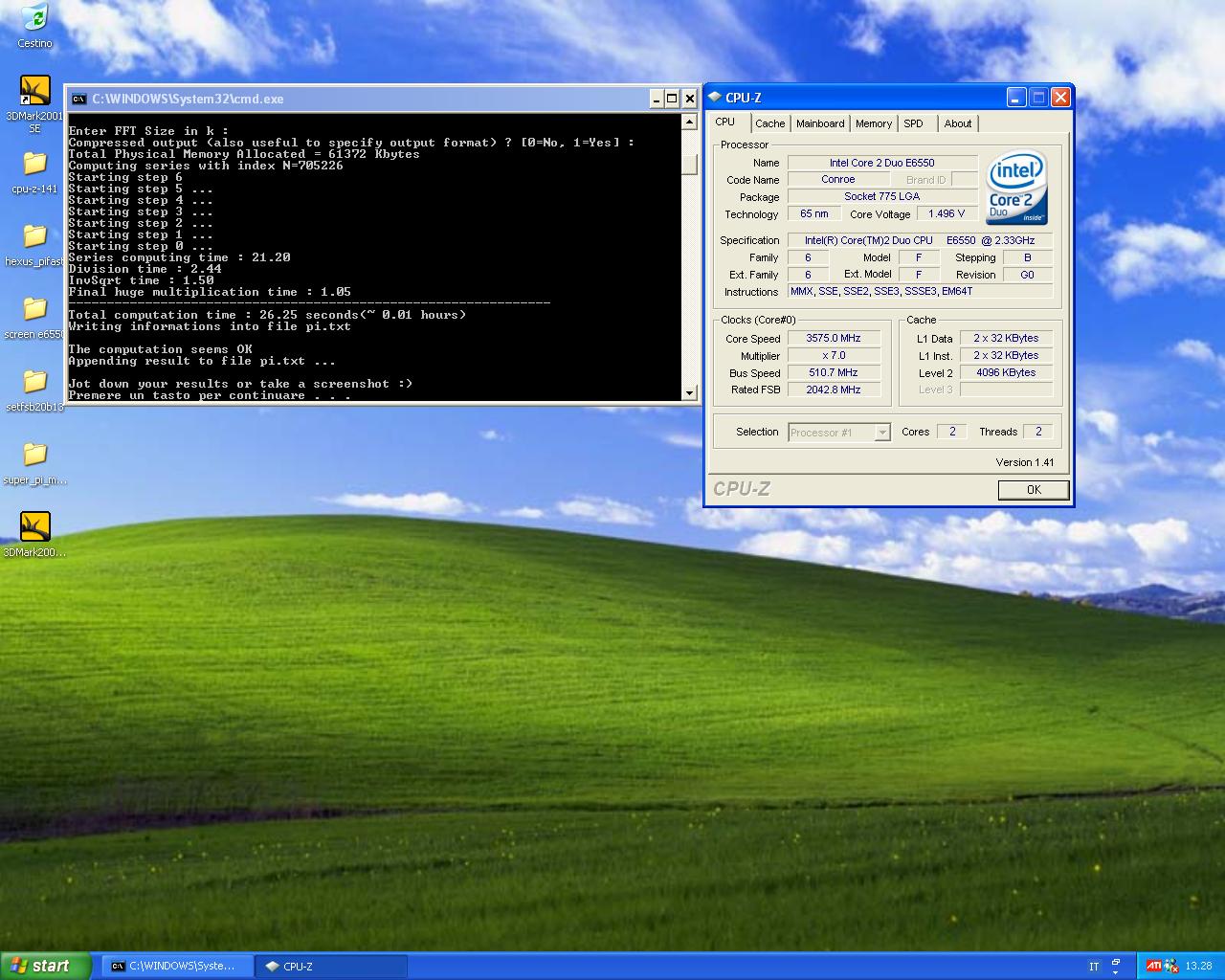Close the cmd.exe window

[689, 99]
